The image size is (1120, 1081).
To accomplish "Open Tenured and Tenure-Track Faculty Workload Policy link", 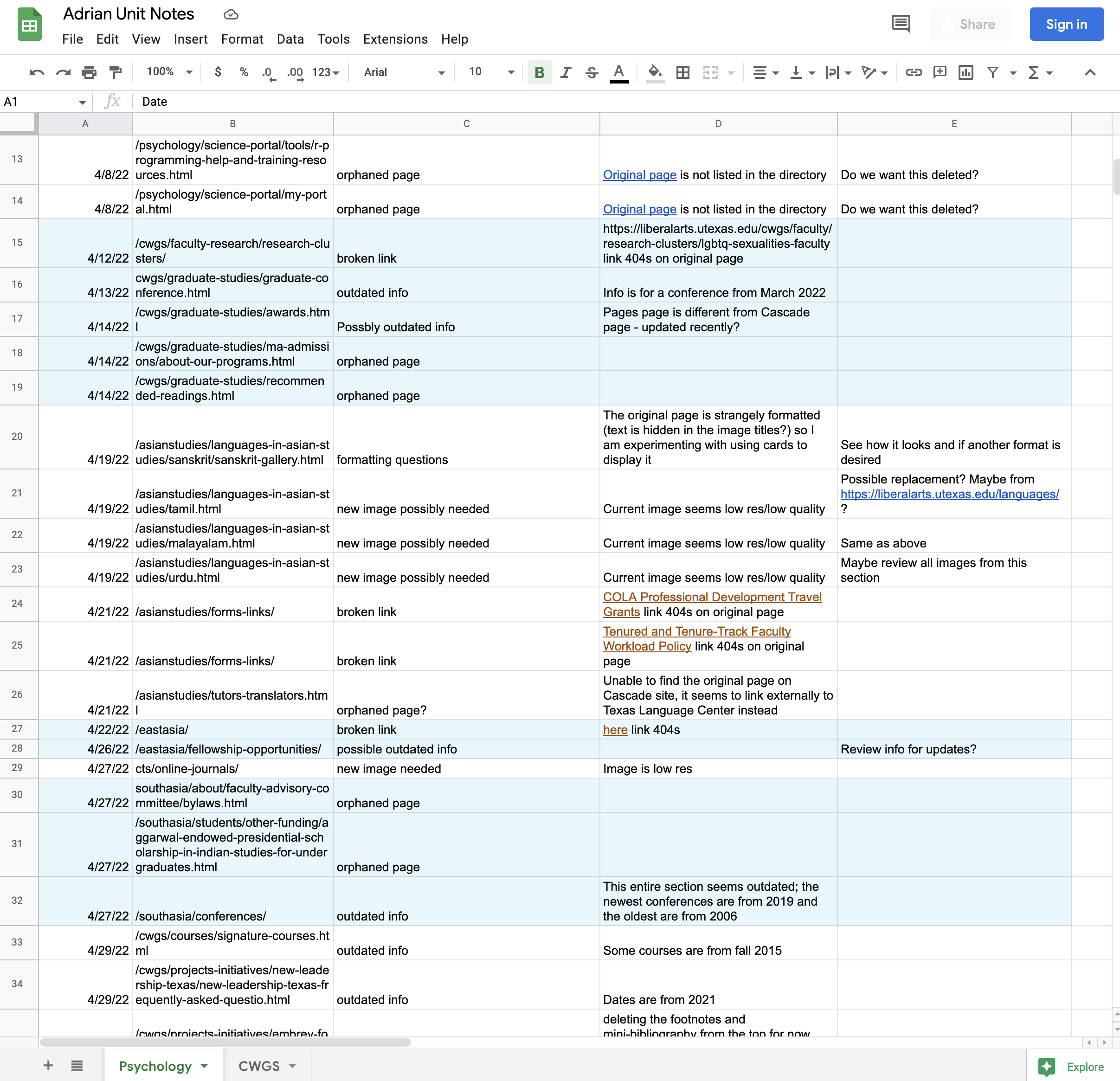I will coord(696,639).
